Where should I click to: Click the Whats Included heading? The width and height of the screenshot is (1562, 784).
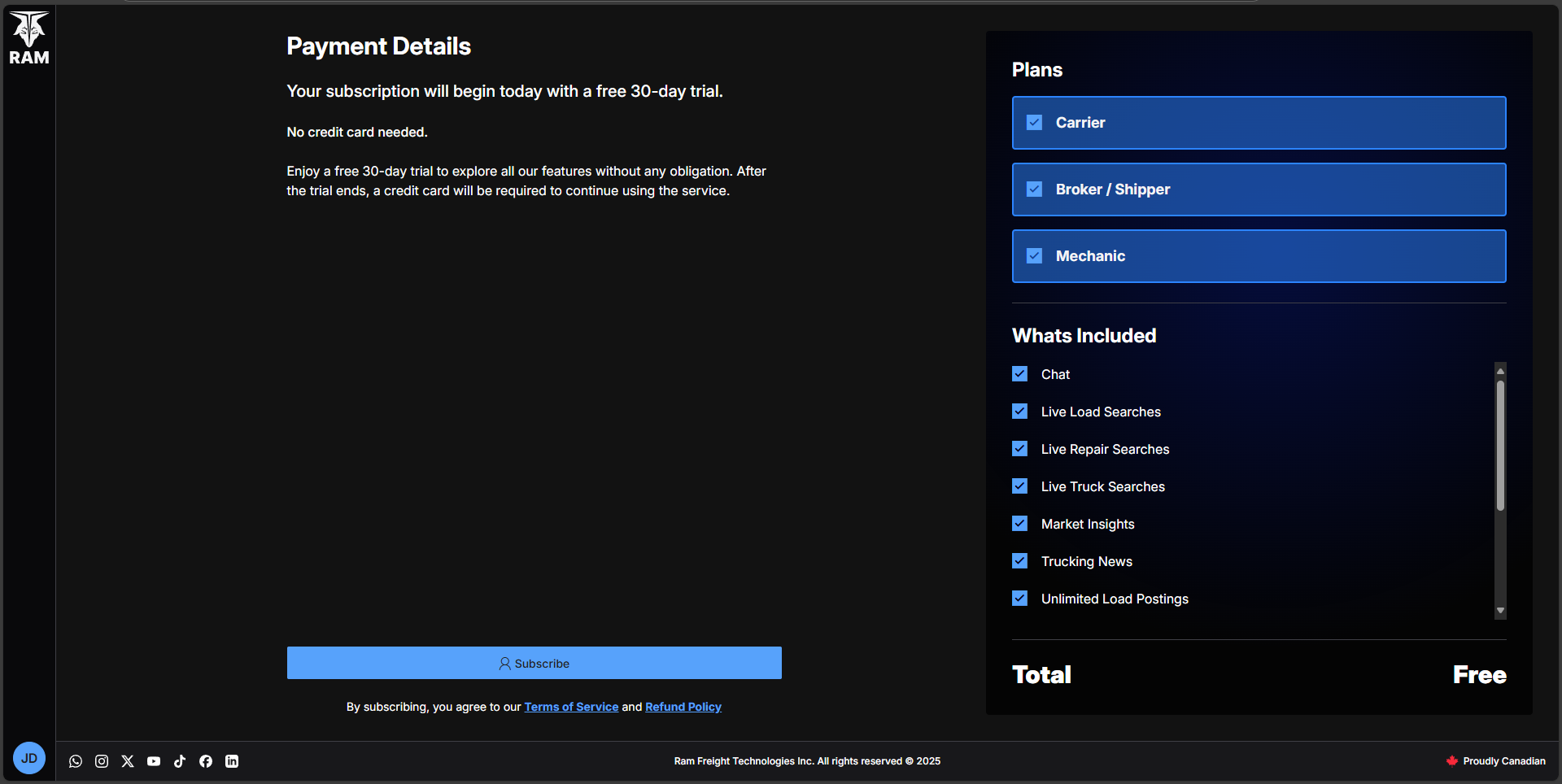tap(1084, 335)
